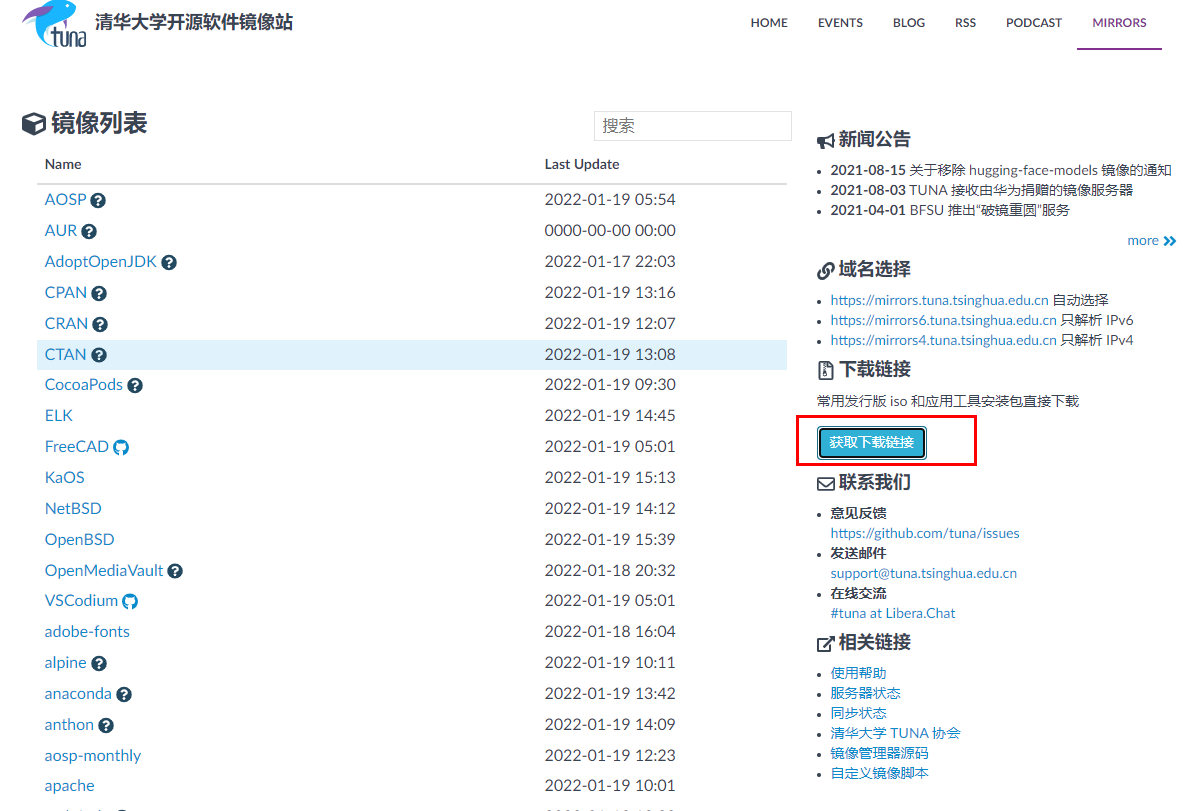Open the 服务器状态 link

tap(866, 693)
